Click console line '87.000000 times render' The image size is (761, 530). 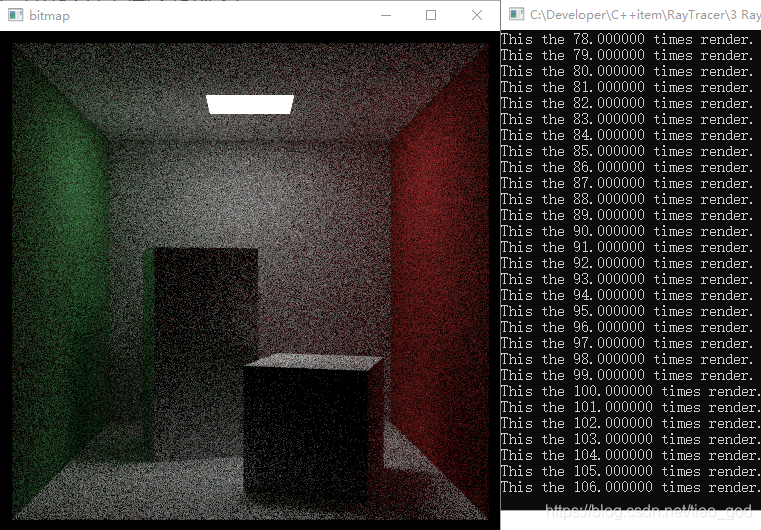tap(627, 183)
